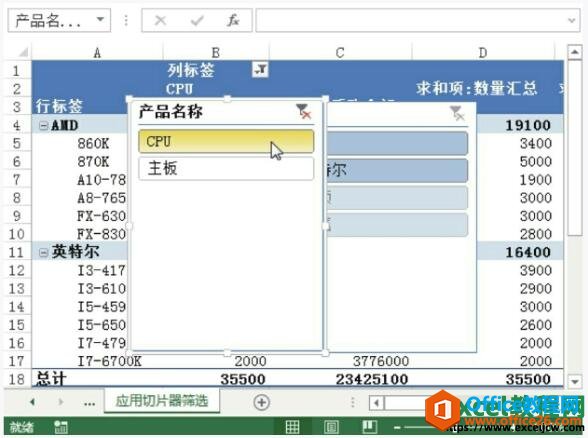Click the zoom out minus button
Viewport: 588px width, 438px height.
click(397, 427)
